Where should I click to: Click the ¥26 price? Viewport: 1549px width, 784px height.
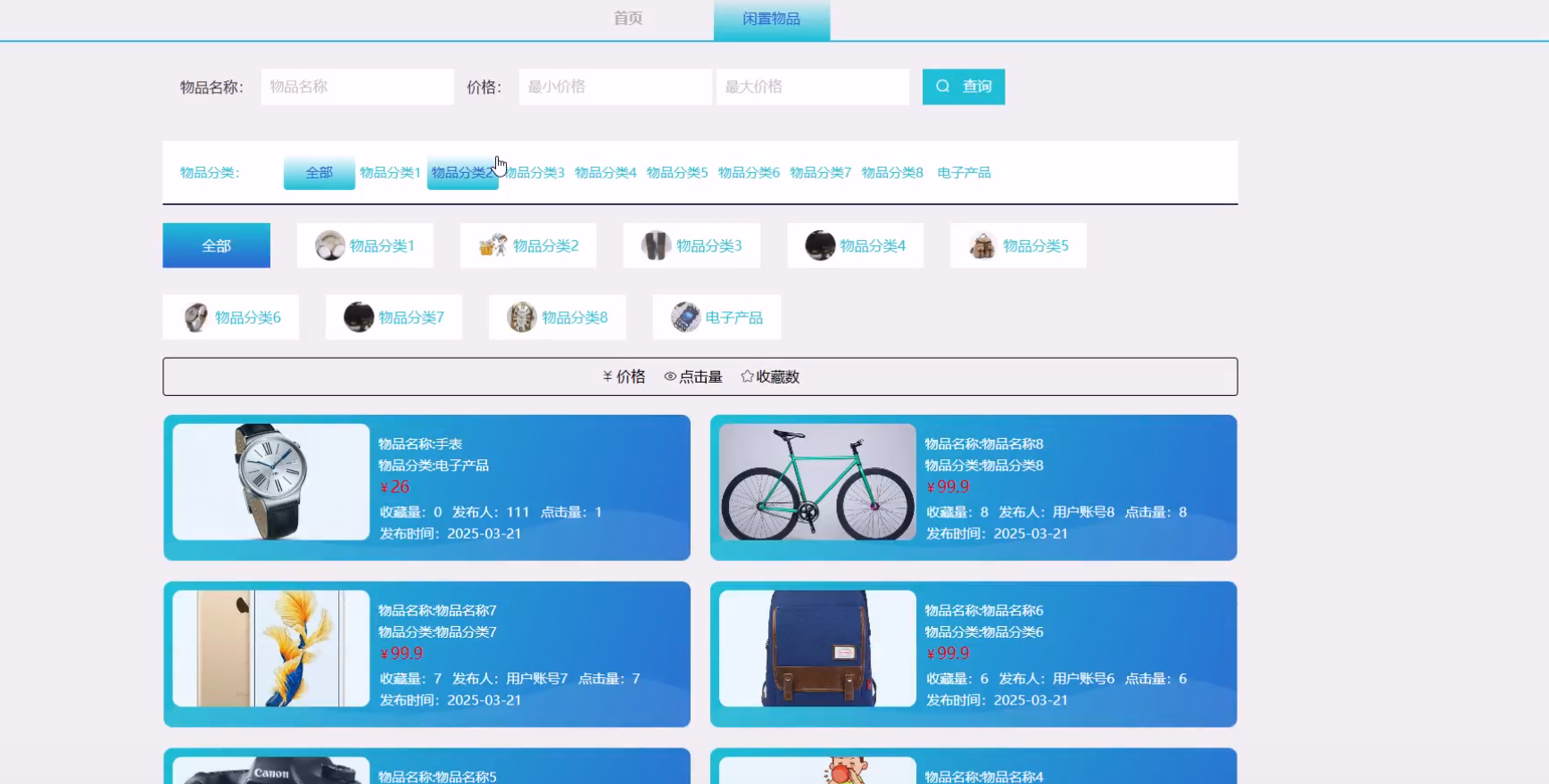394,487
